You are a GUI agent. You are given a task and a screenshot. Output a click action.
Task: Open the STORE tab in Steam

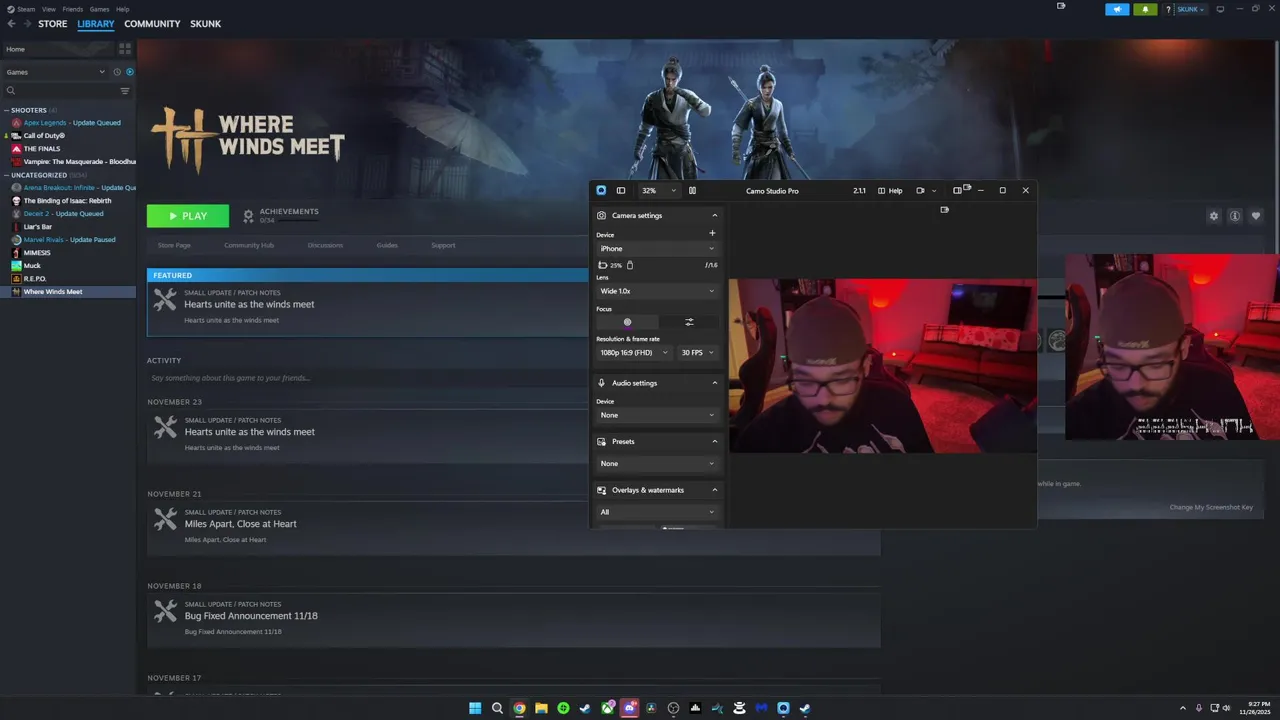point(53,24)
